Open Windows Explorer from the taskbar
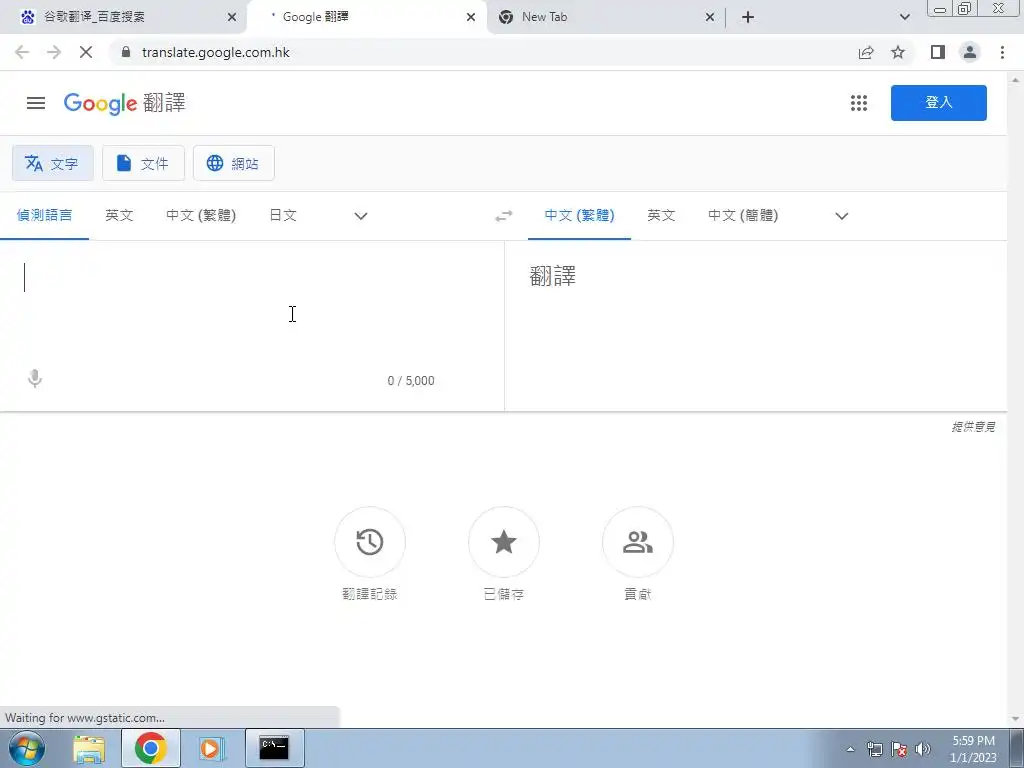 pos(89,748)
